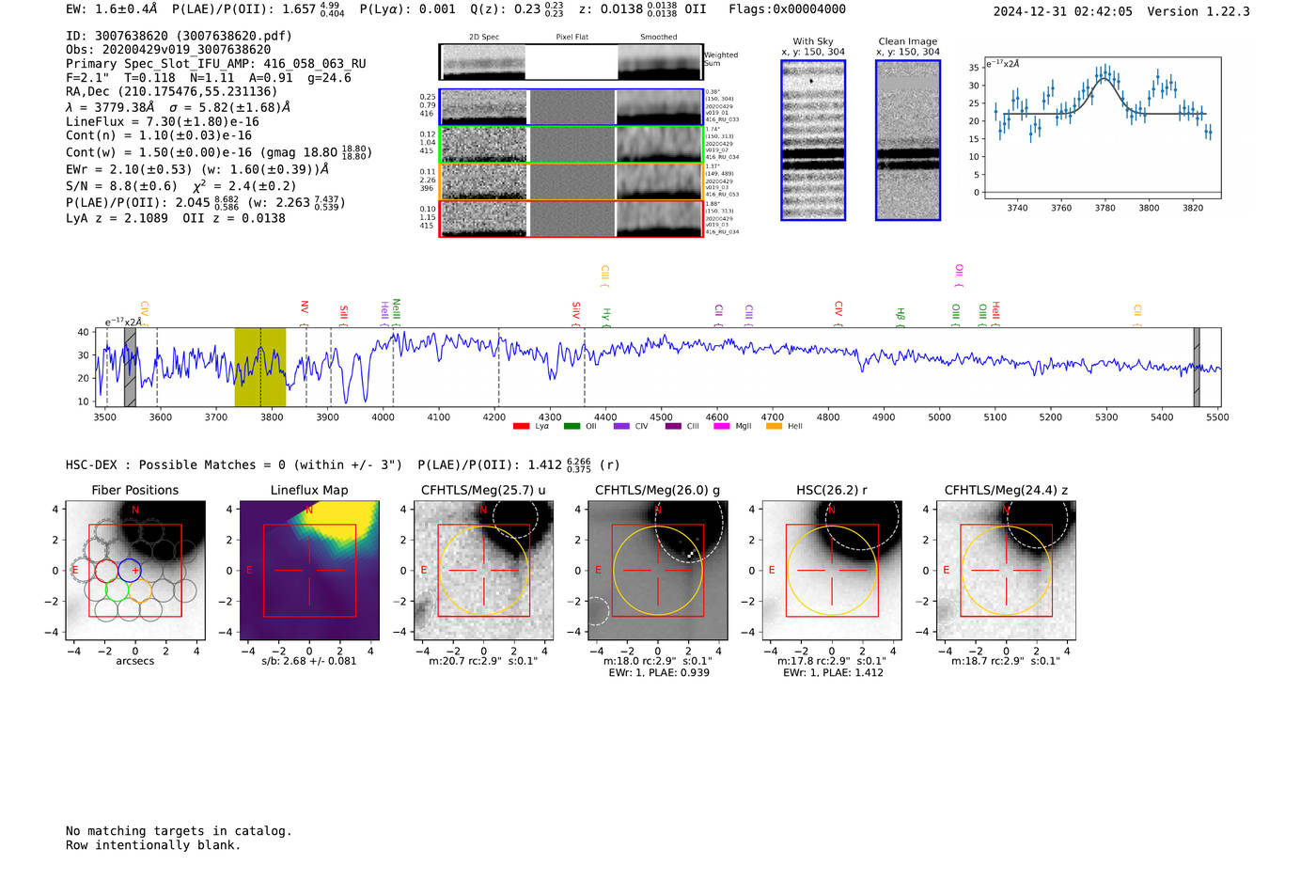Click the Hβ line marker above spectrum
The height and width of the screenshot is (896, 1316).
click(x=901, y=317)
